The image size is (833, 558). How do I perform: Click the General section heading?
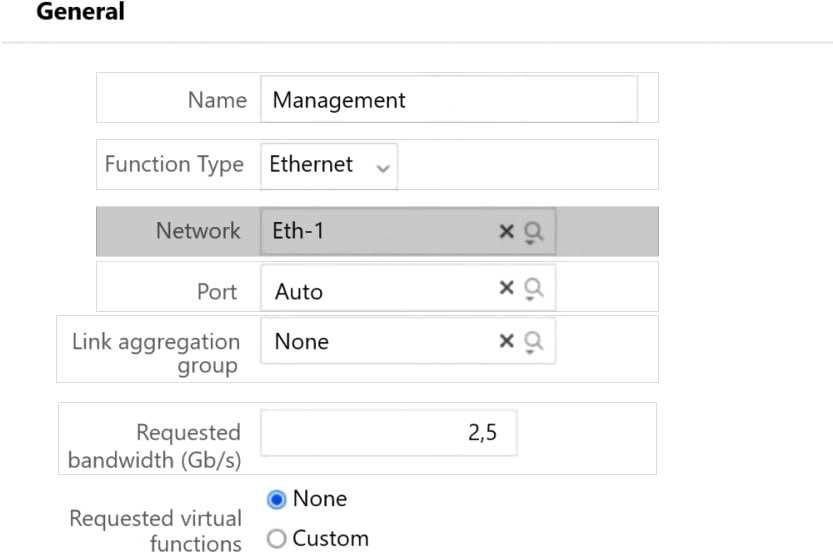(x=81, y=11)
